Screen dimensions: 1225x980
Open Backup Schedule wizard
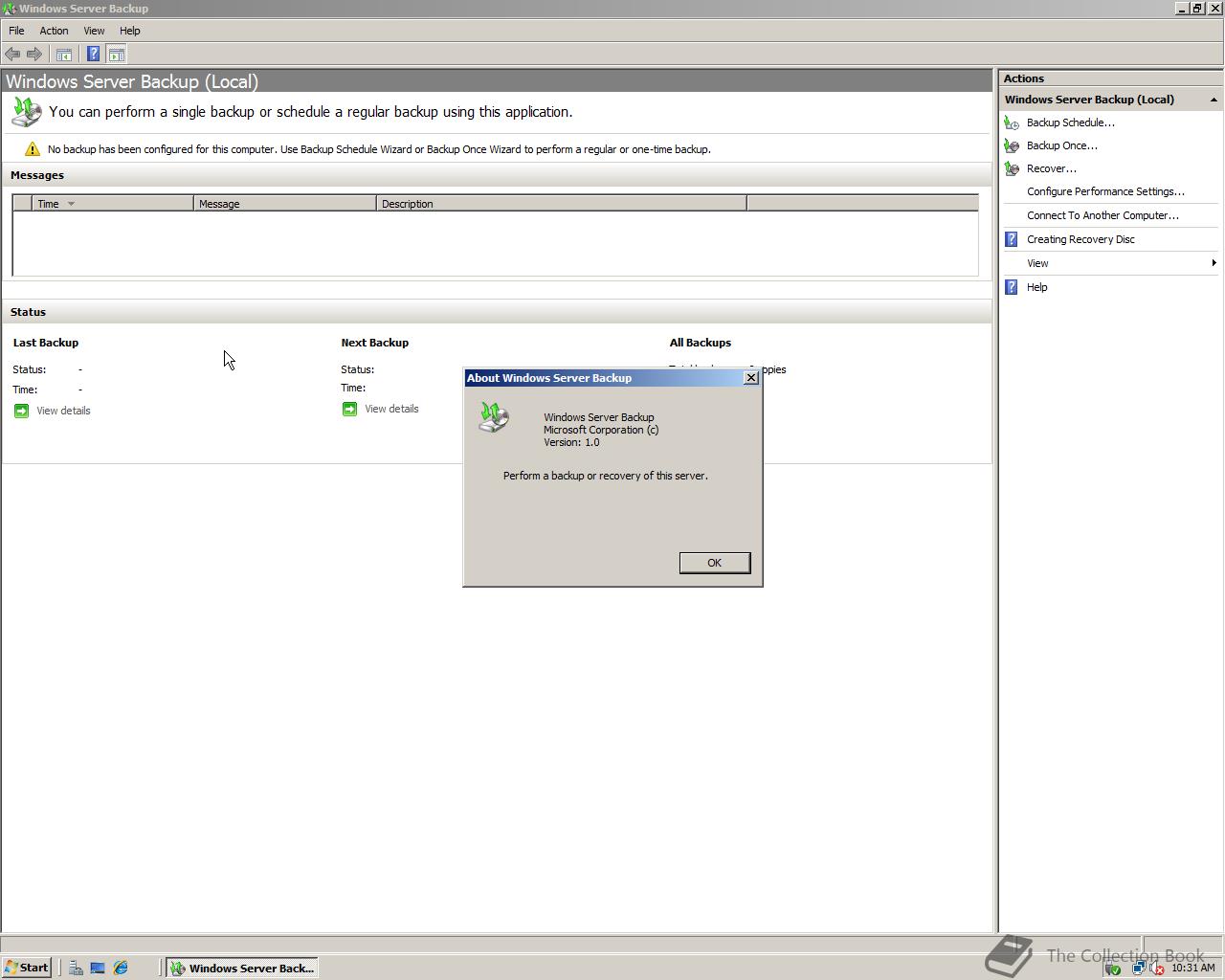pyautogui.click(x=1070, y=122)
